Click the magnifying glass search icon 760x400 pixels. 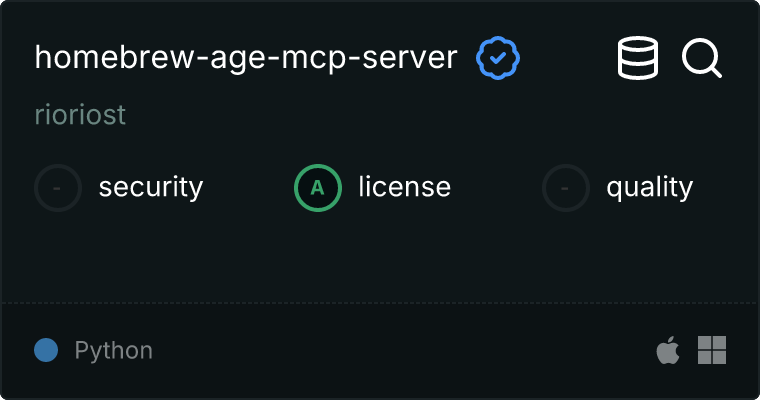click(x=702, y=58)
